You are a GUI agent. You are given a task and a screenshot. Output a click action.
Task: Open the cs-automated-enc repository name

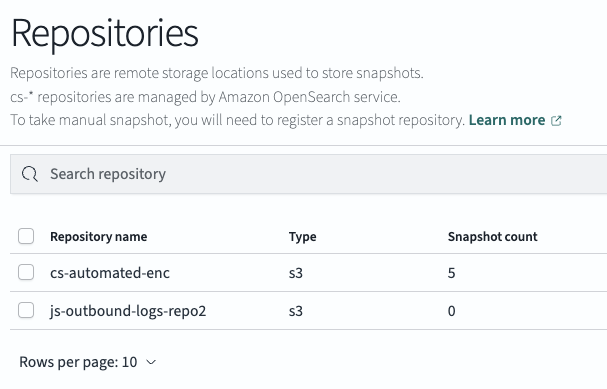click(110, 273)
